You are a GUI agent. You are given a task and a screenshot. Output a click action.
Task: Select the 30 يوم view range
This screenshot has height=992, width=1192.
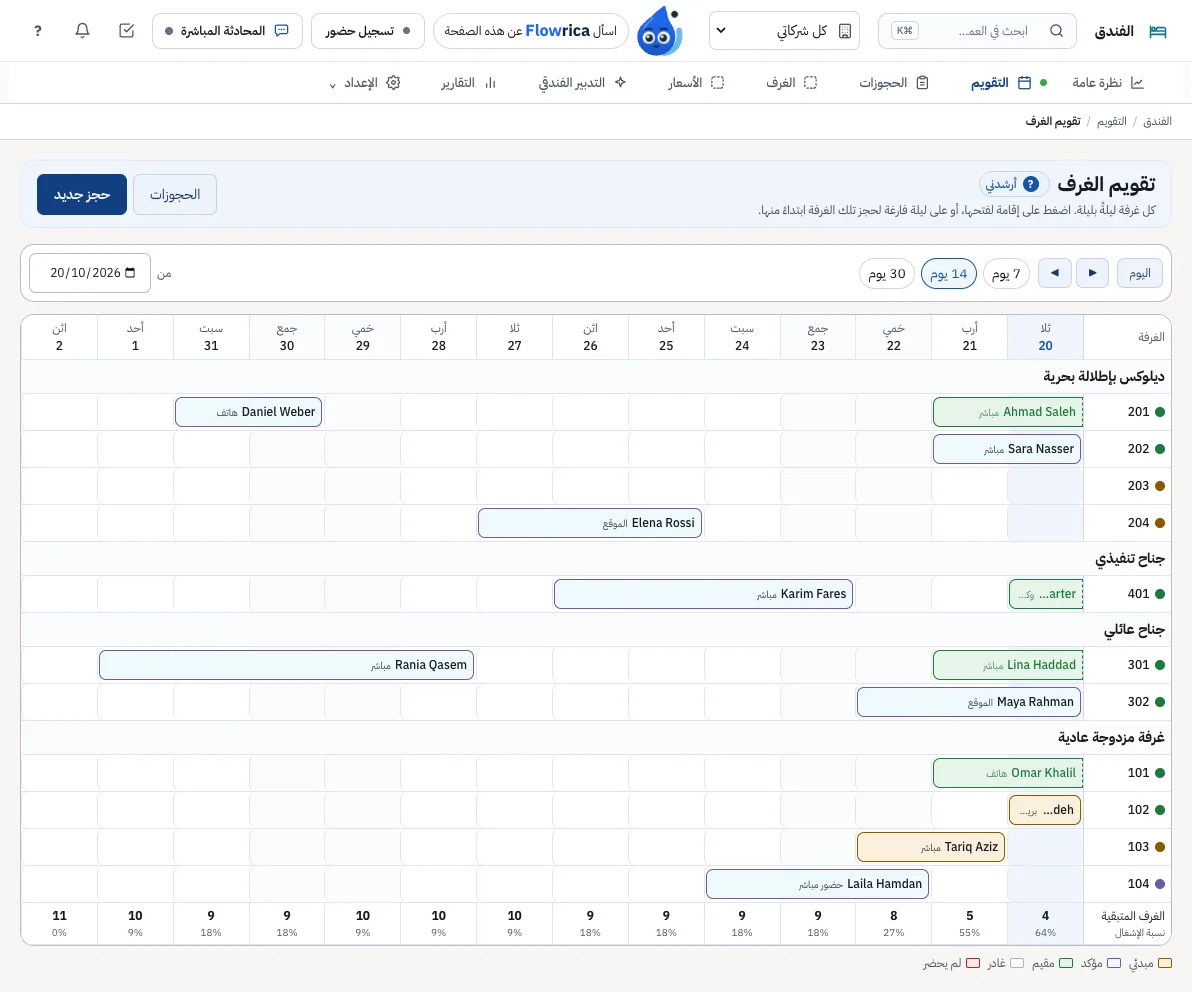pyautogui.click(x=887, y=274)
